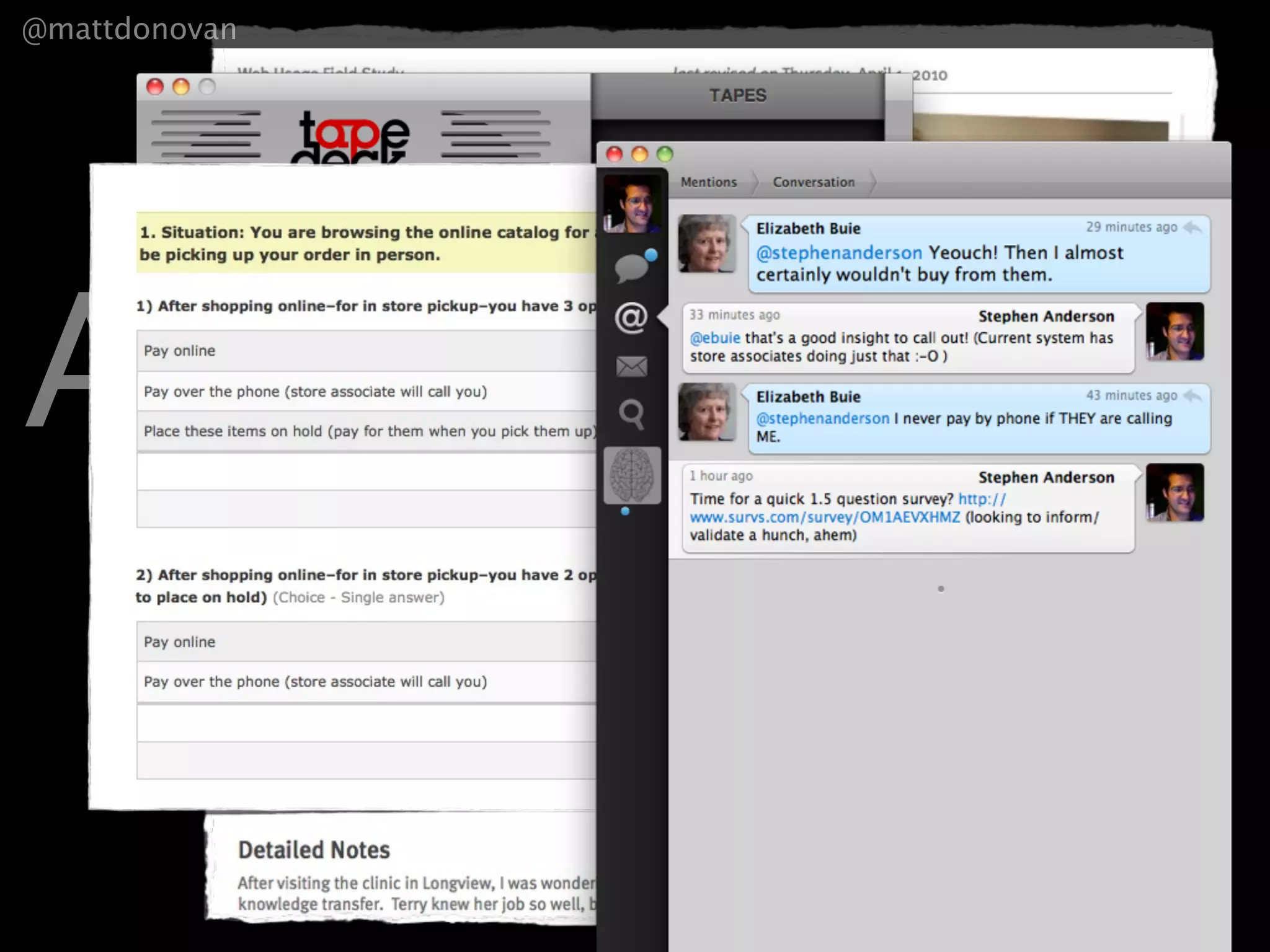The image size is (1270, 952).
Task: Click Elizabeth Buie's avatar on top tweet
Action: pos(706,244)
